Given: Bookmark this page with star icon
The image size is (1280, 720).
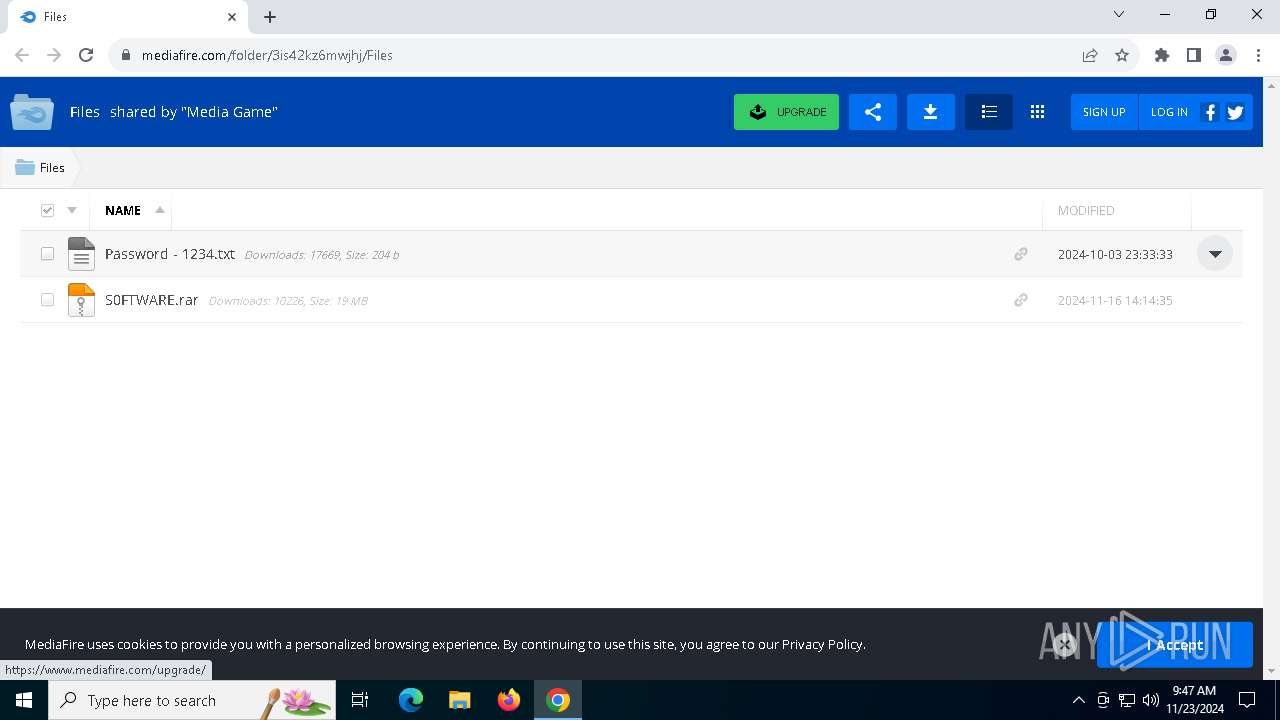Looking at the screenshot, I should coord(1122,55).
